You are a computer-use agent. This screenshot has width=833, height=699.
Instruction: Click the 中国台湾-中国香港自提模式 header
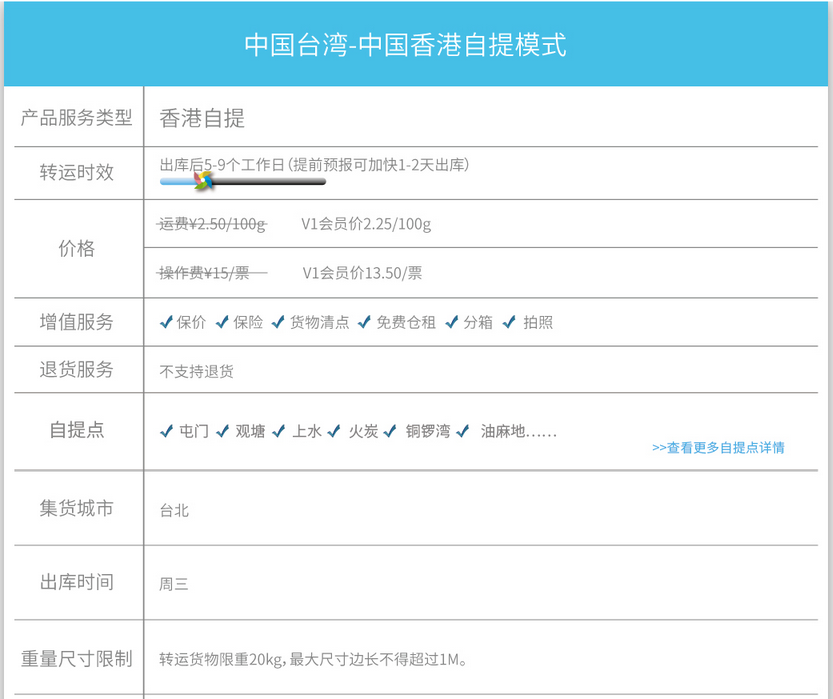point(405,45)
